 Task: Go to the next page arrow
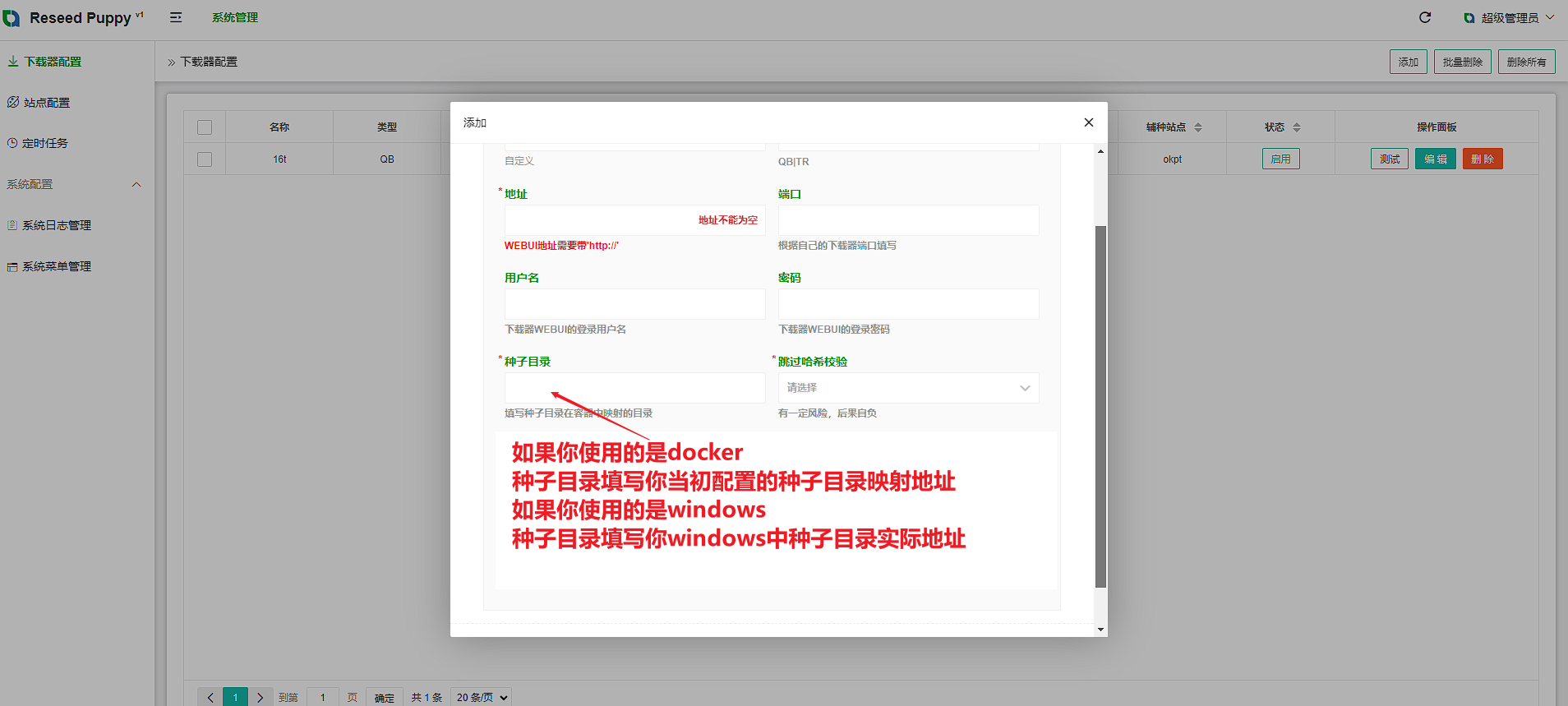(260, 697)
